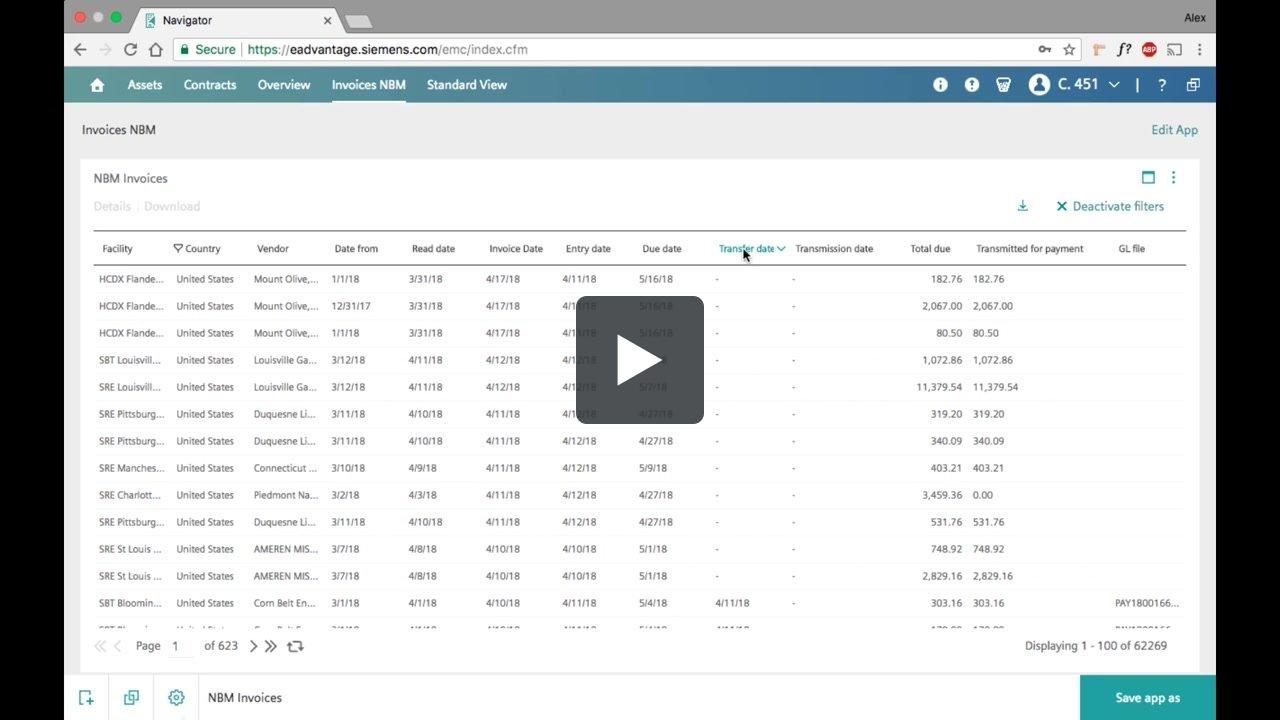Sort by the Invoice Date column header

516,249
